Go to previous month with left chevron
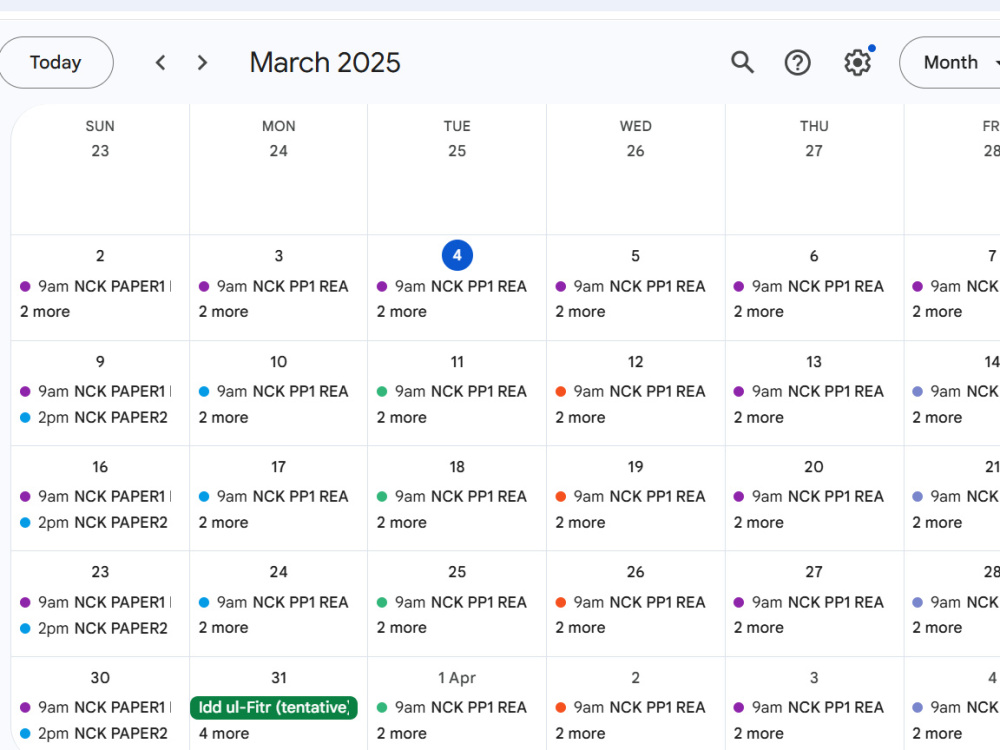This screenshot has height=750, width=1000. [161, 62]
